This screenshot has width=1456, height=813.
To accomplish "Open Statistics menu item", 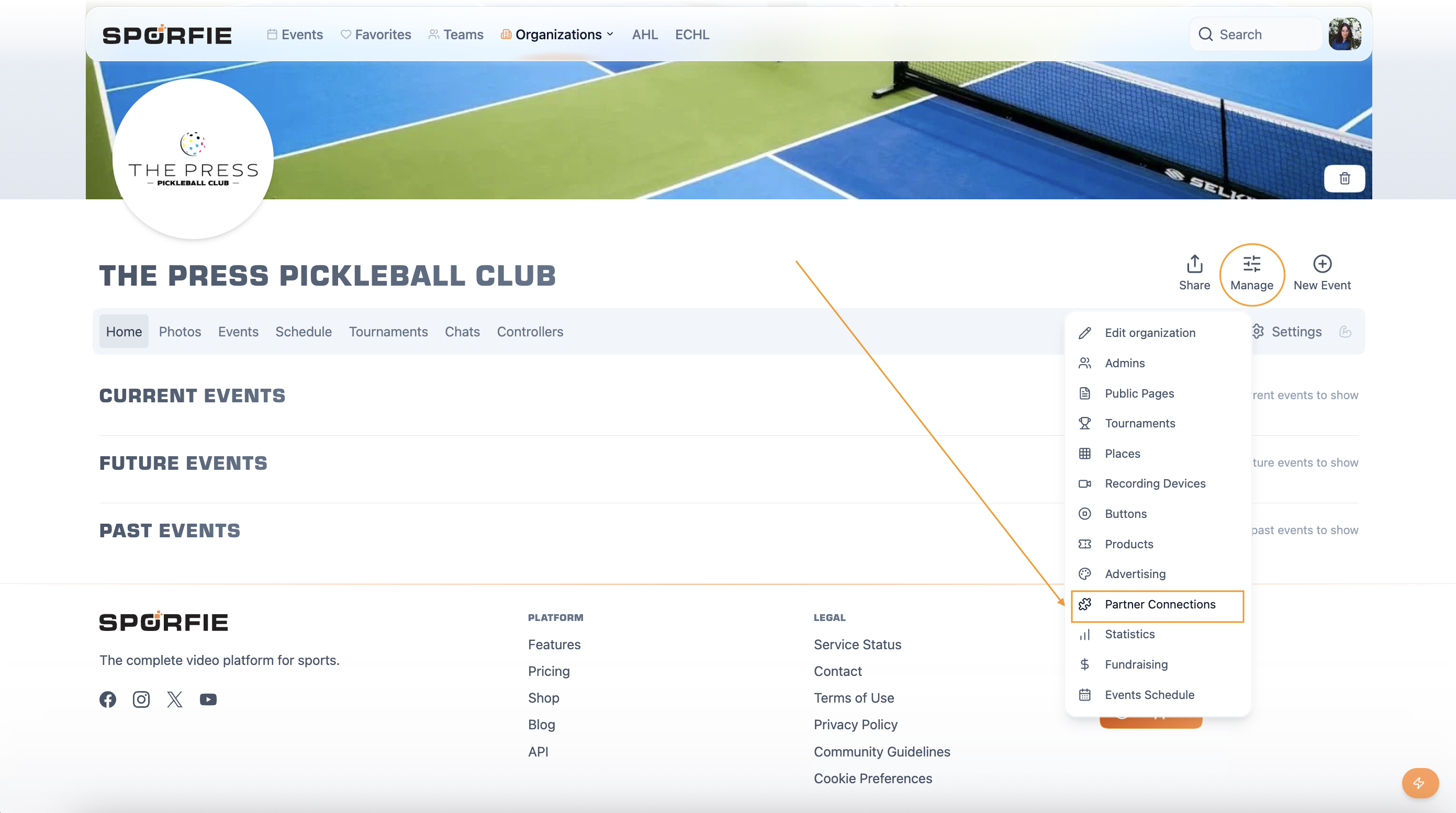I will pyautogui.click(x=1158, y=635).
